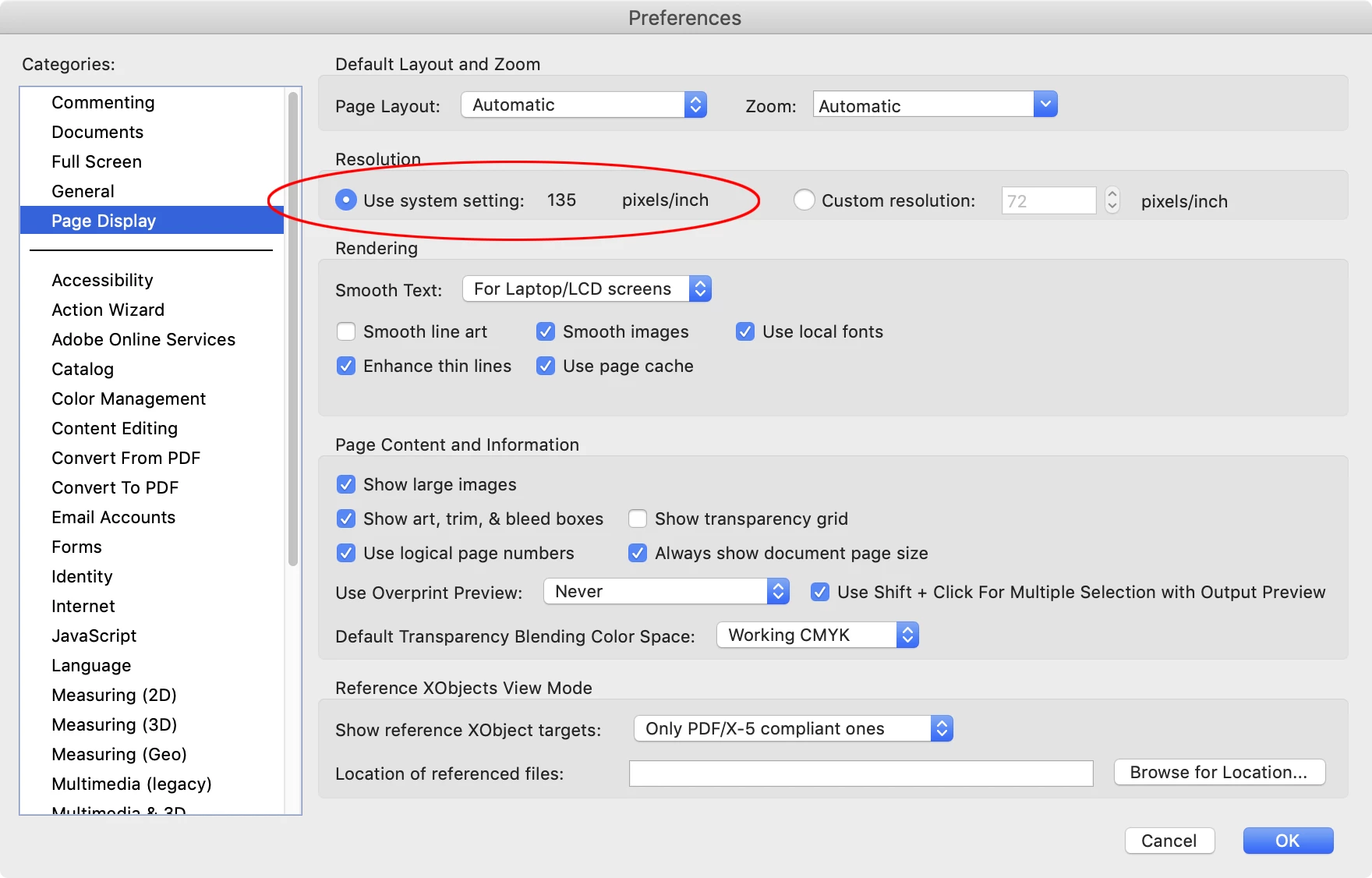Screen dimensions: 1372x878
Task: Click the Cancel button
Action: [x=1169, y=841]
